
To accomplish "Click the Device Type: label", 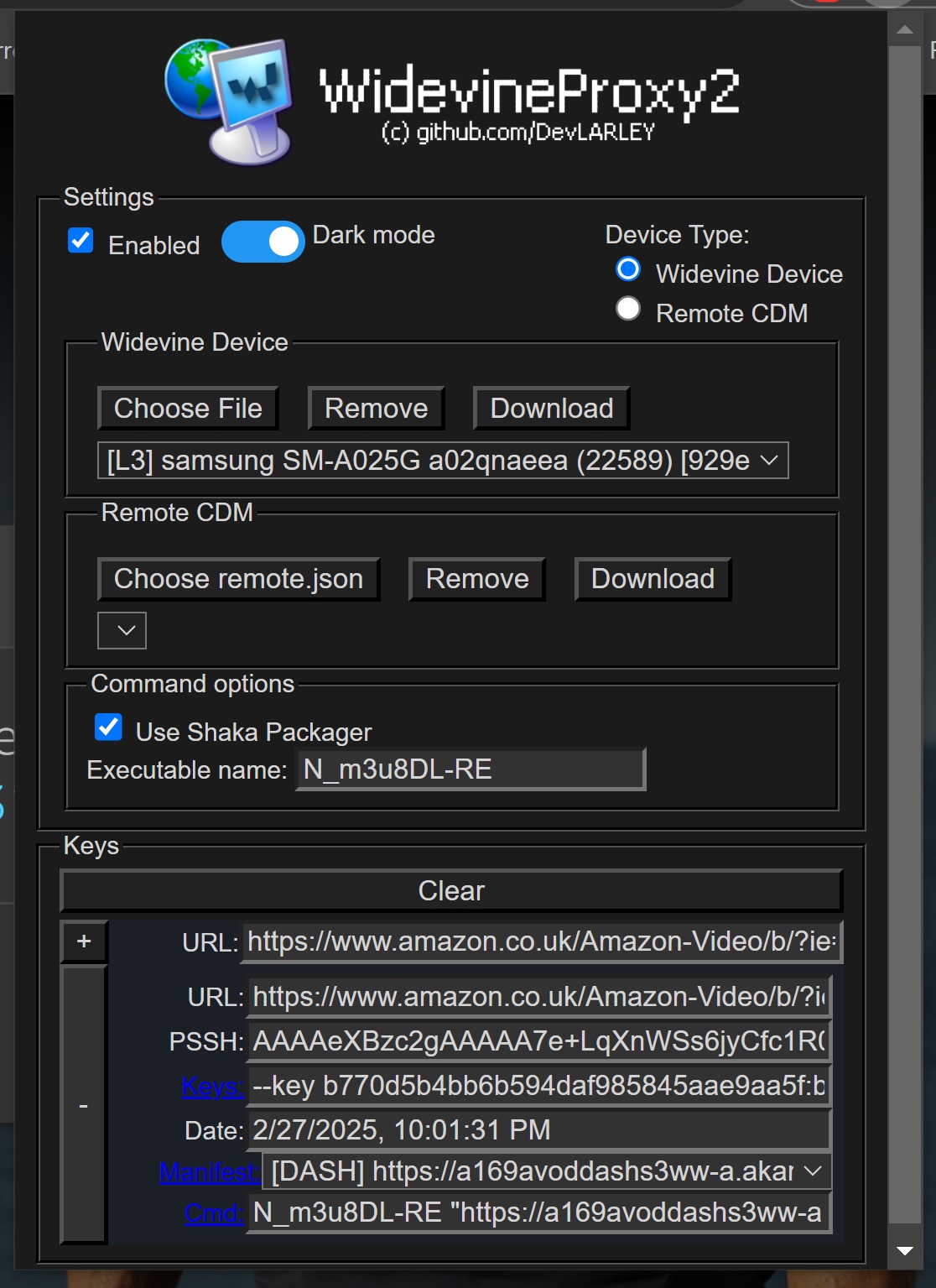I will point(678,235).
